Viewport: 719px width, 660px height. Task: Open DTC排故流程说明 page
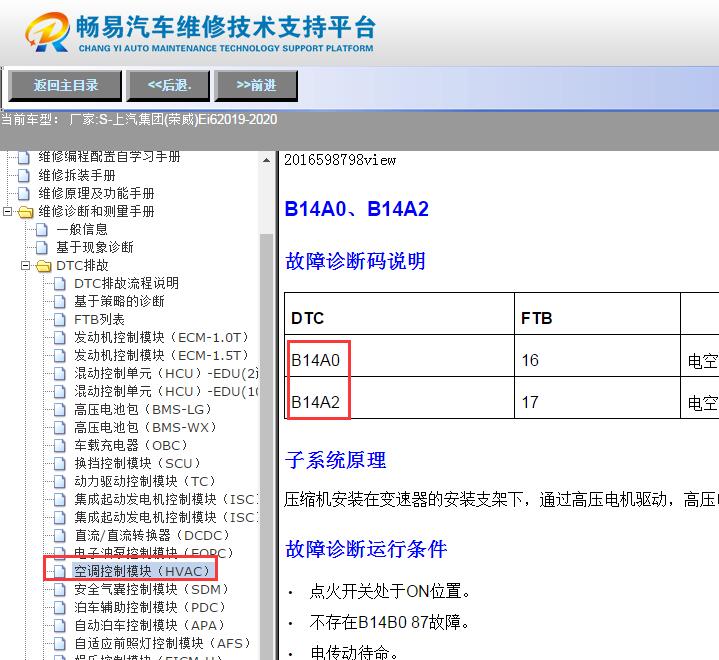click(x=127, y=283)
